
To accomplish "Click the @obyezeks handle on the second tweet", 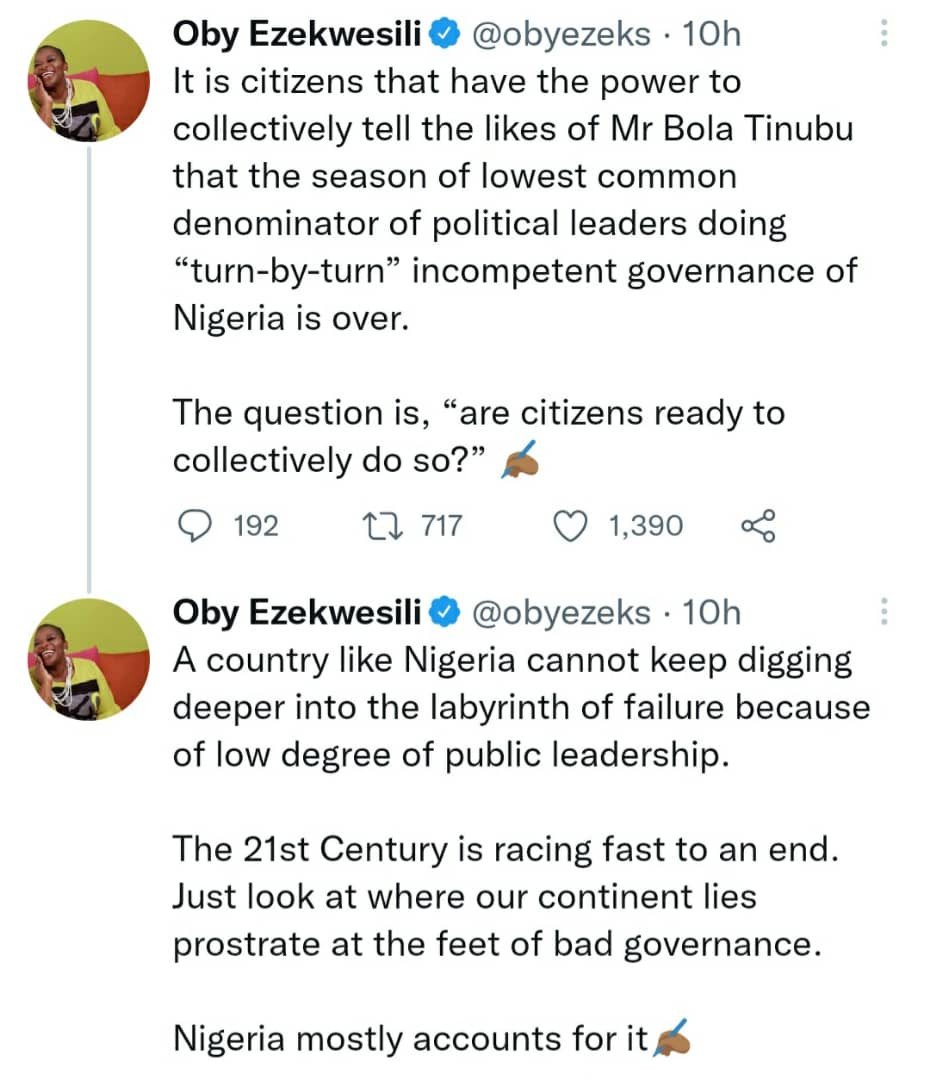I will click(x=560, y=612).
